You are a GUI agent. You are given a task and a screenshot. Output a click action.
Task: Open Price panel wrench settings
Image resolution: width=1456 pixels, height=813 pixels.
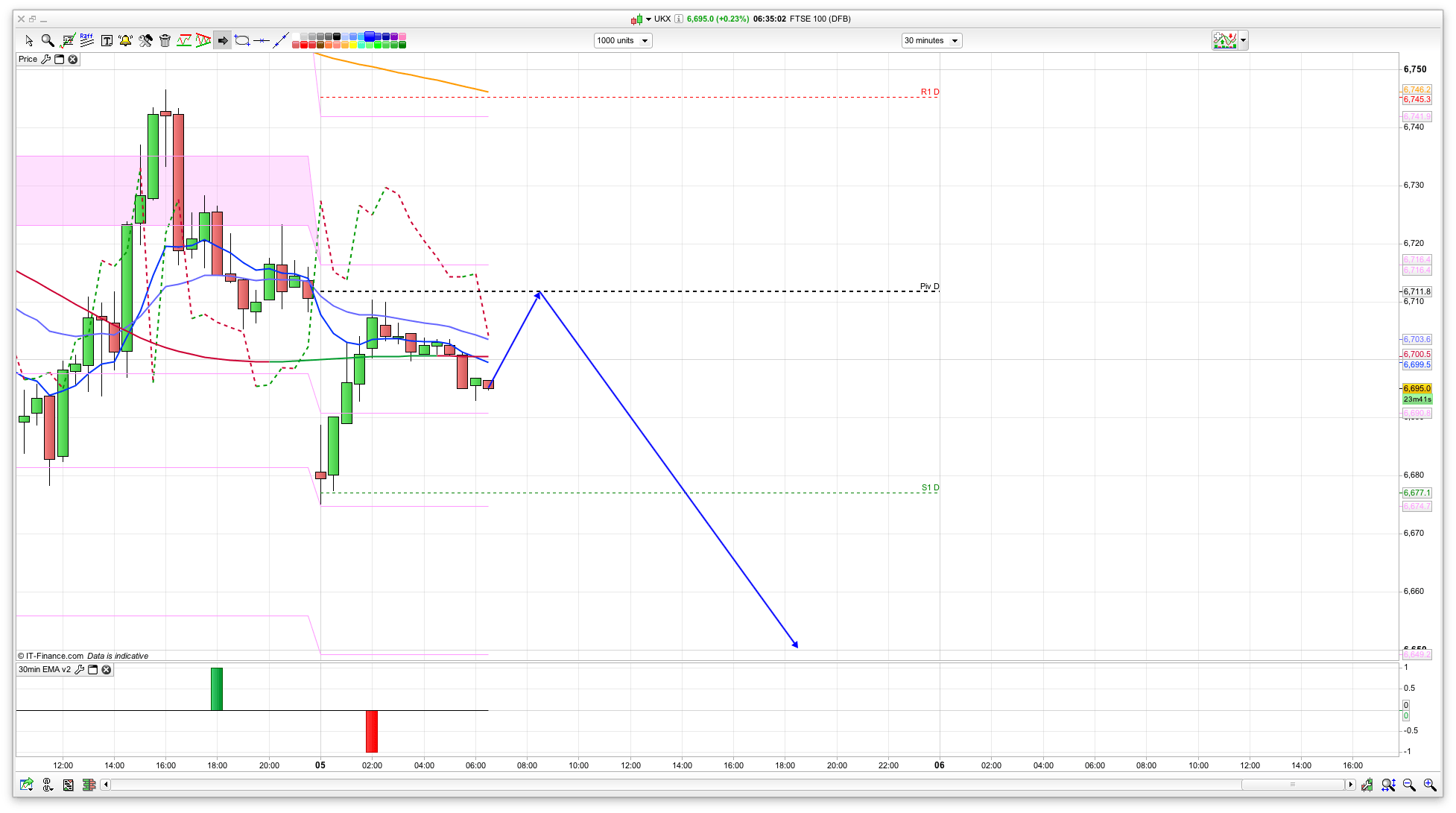pos(46,60)
